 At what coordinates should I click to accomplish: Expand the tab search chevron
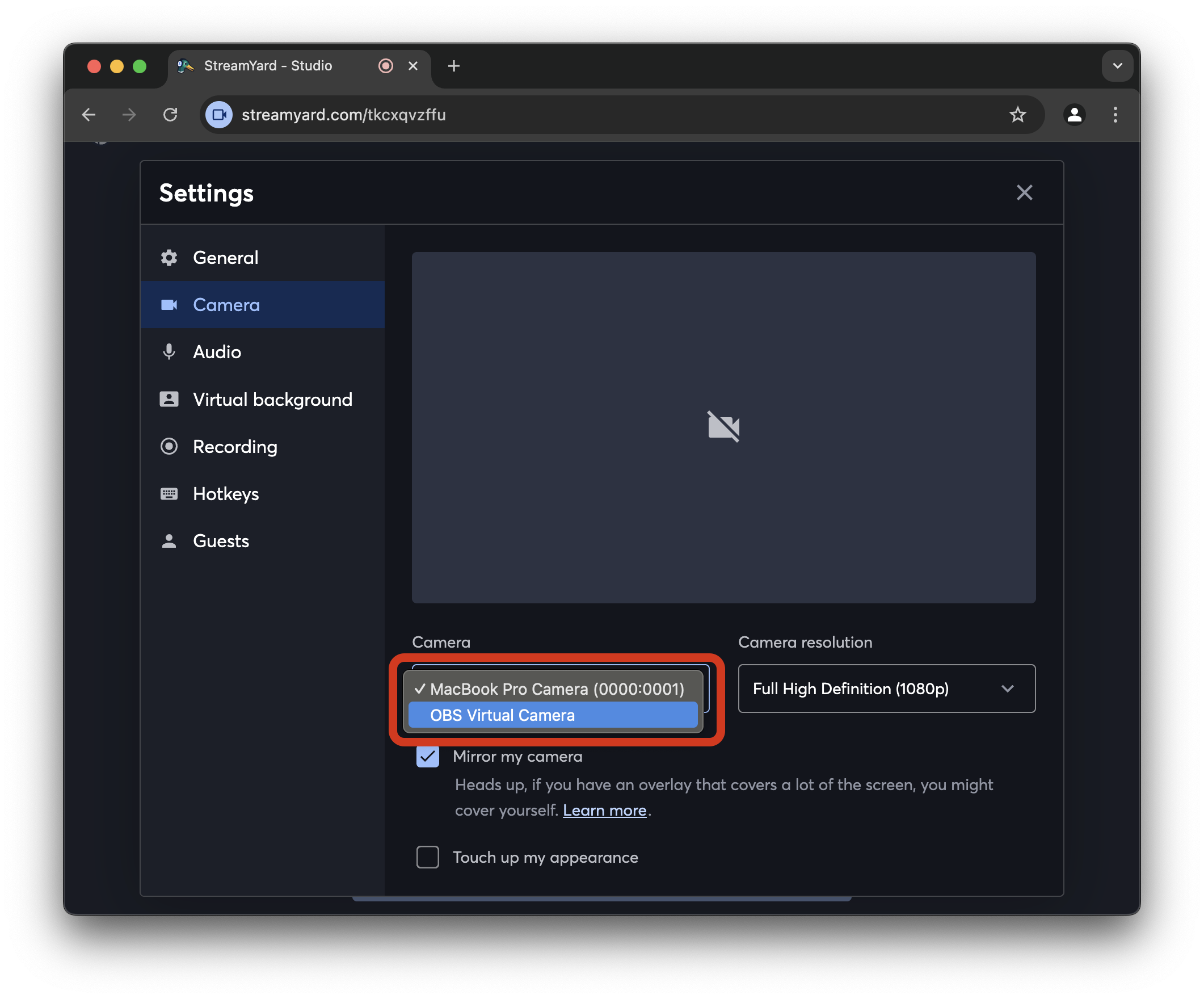(1117, 66)
